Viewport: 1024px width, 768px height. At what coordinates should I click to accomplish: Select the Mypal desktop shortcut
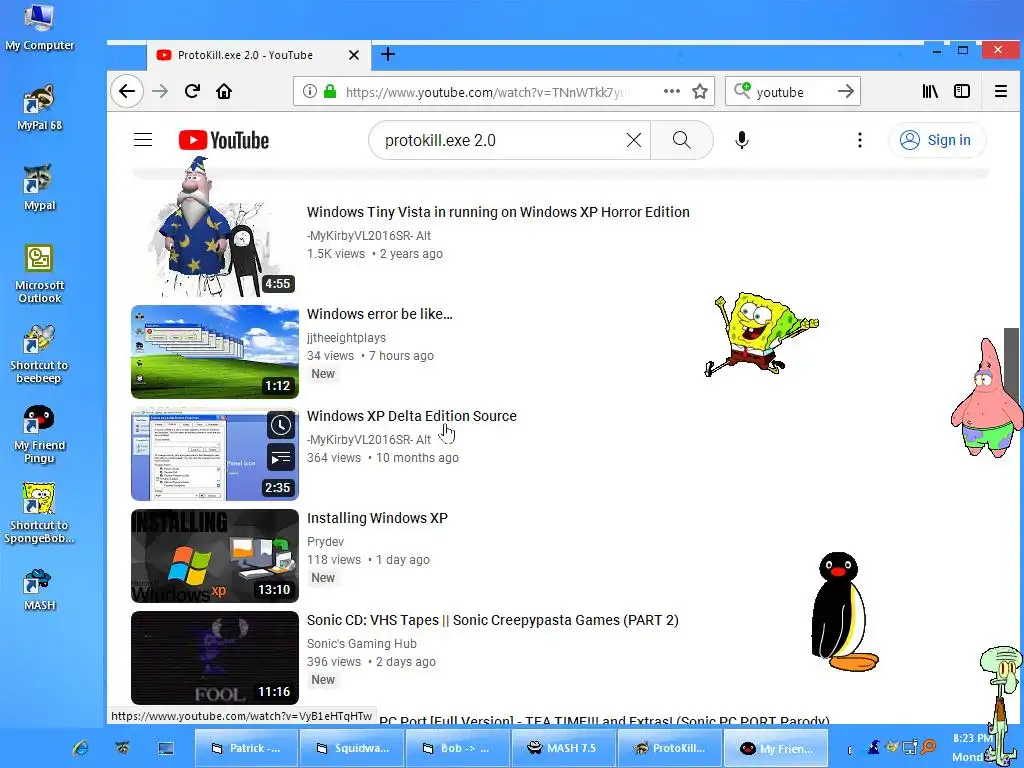click(39, 187)
